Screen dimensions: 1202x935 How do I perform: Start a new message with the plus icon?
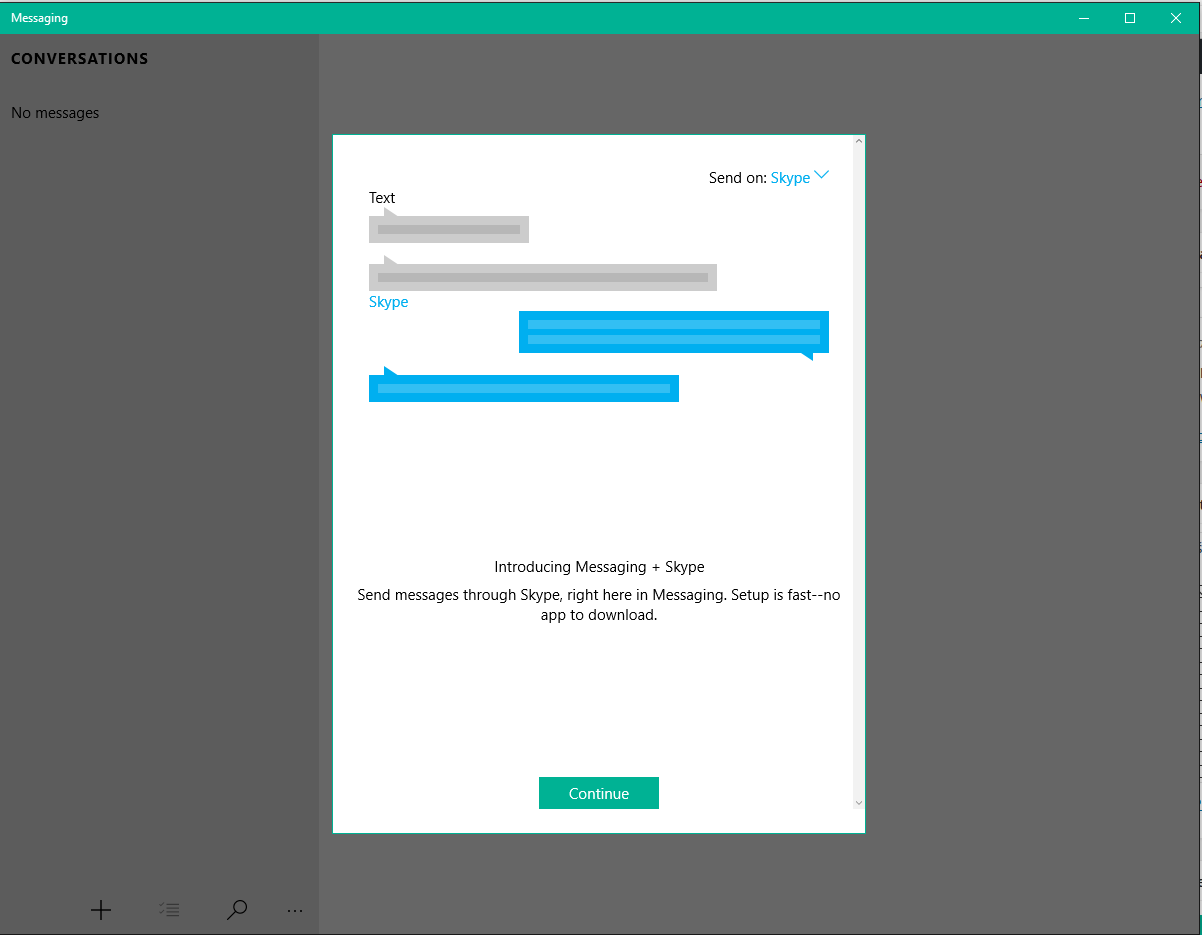pyautogui.click(x=101, y=910)
